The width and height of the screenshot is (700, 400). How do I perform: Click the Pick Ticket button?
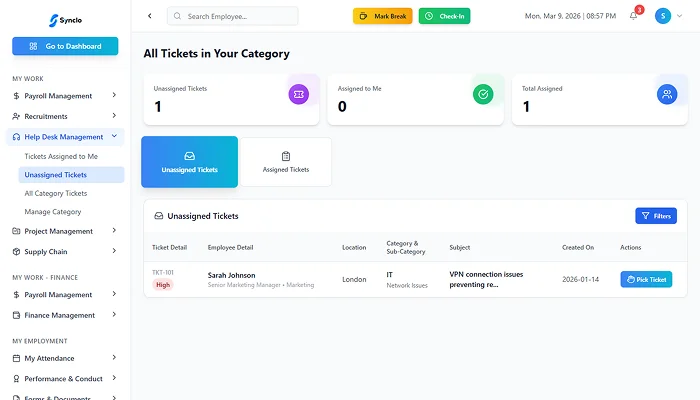(646, 280)
